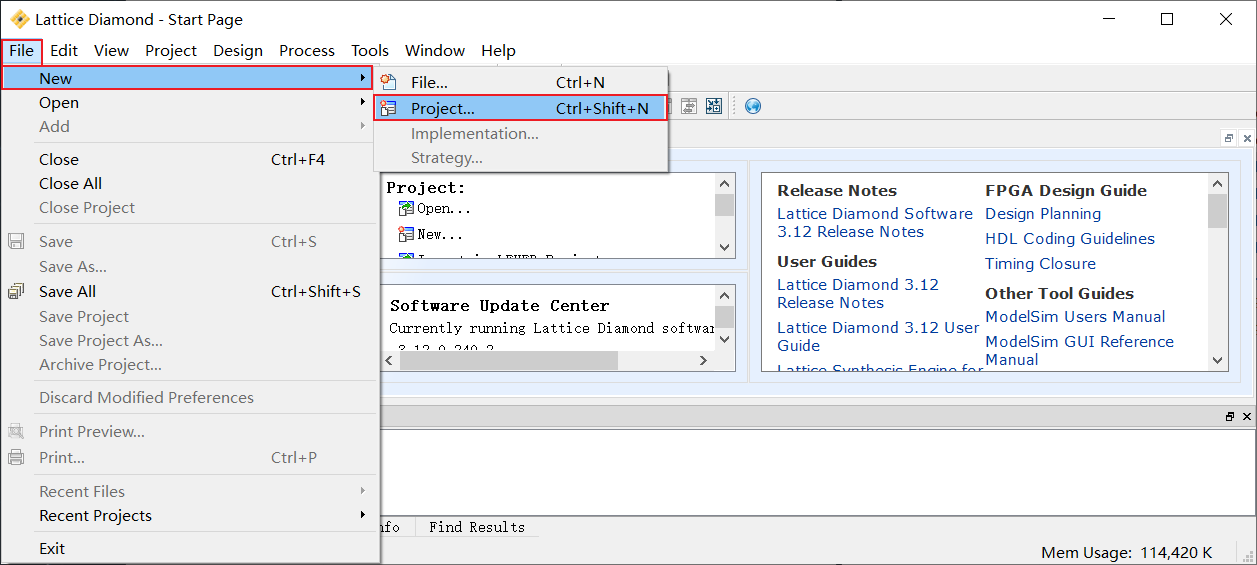Screen dimensions: 1257x565
Task: Click the new Project icon in submenu
Action: click(x=389, y=108)
